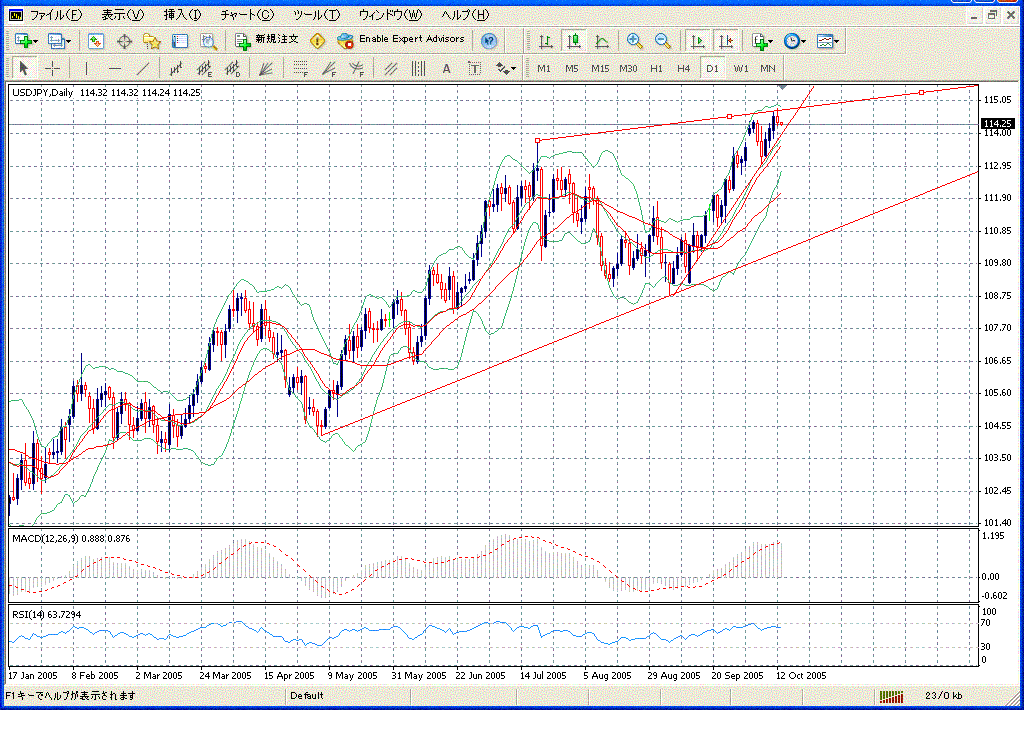Switch chart to line chart mode
1025x734 pixels.
(x=602, y=41)
